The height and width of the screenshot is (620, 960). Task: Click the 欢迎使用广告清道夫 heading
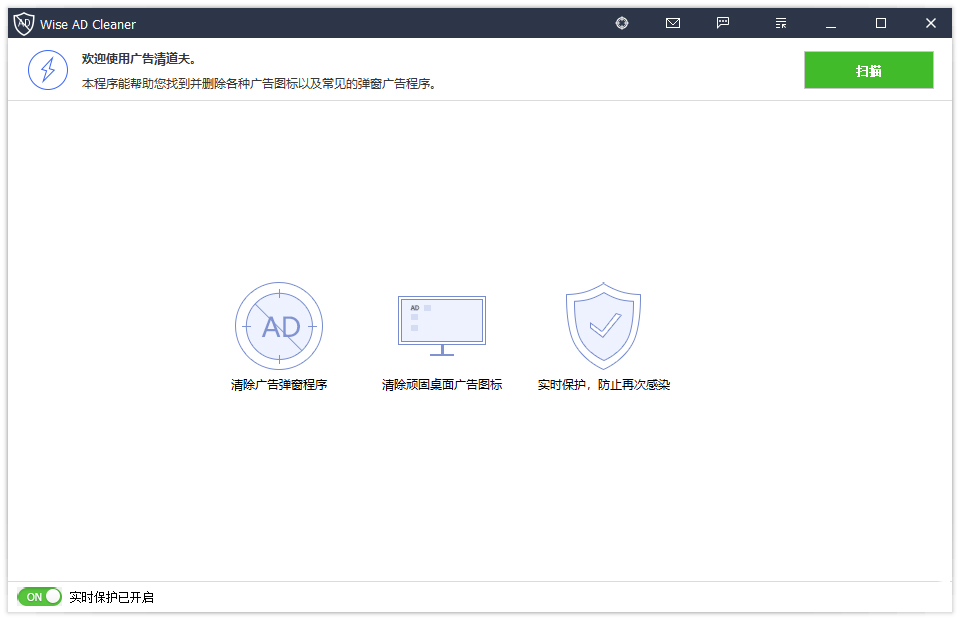(x=138, y=59)
